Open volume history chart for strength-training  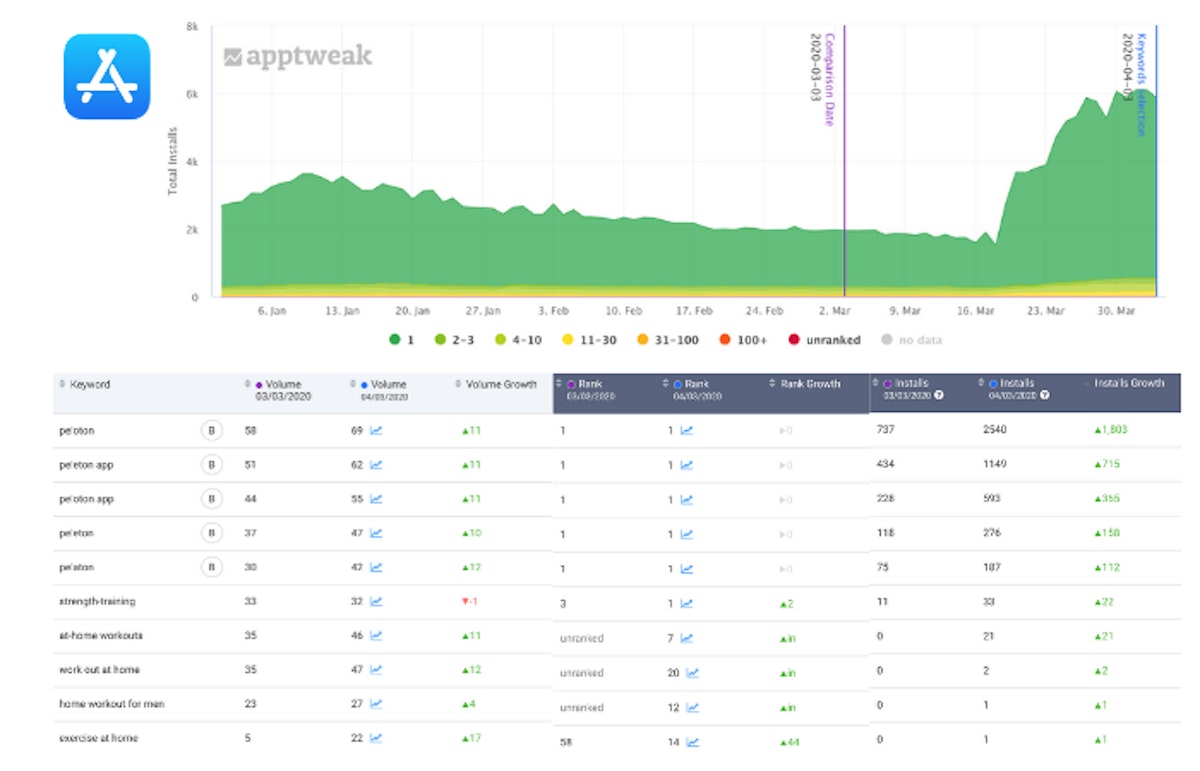(376, 602)
